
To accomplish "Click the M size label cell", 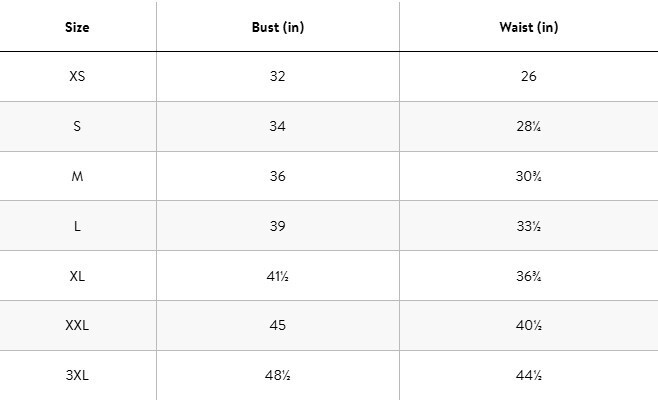I will click(77, 176).
